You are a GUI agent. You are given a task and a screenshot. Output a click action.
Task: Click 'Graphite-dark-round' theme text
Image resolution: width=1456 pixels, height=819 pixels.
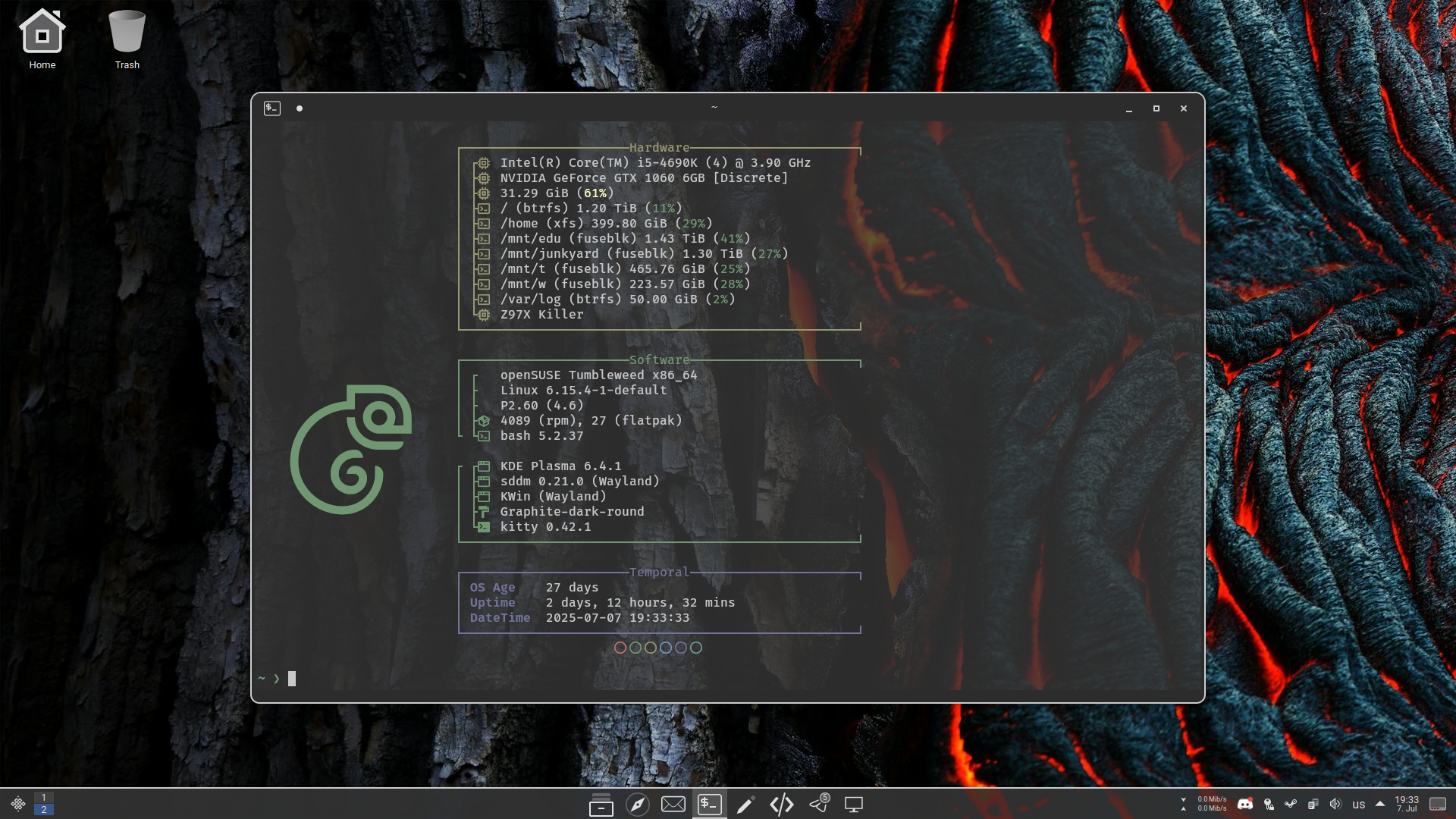coord(572,512)
